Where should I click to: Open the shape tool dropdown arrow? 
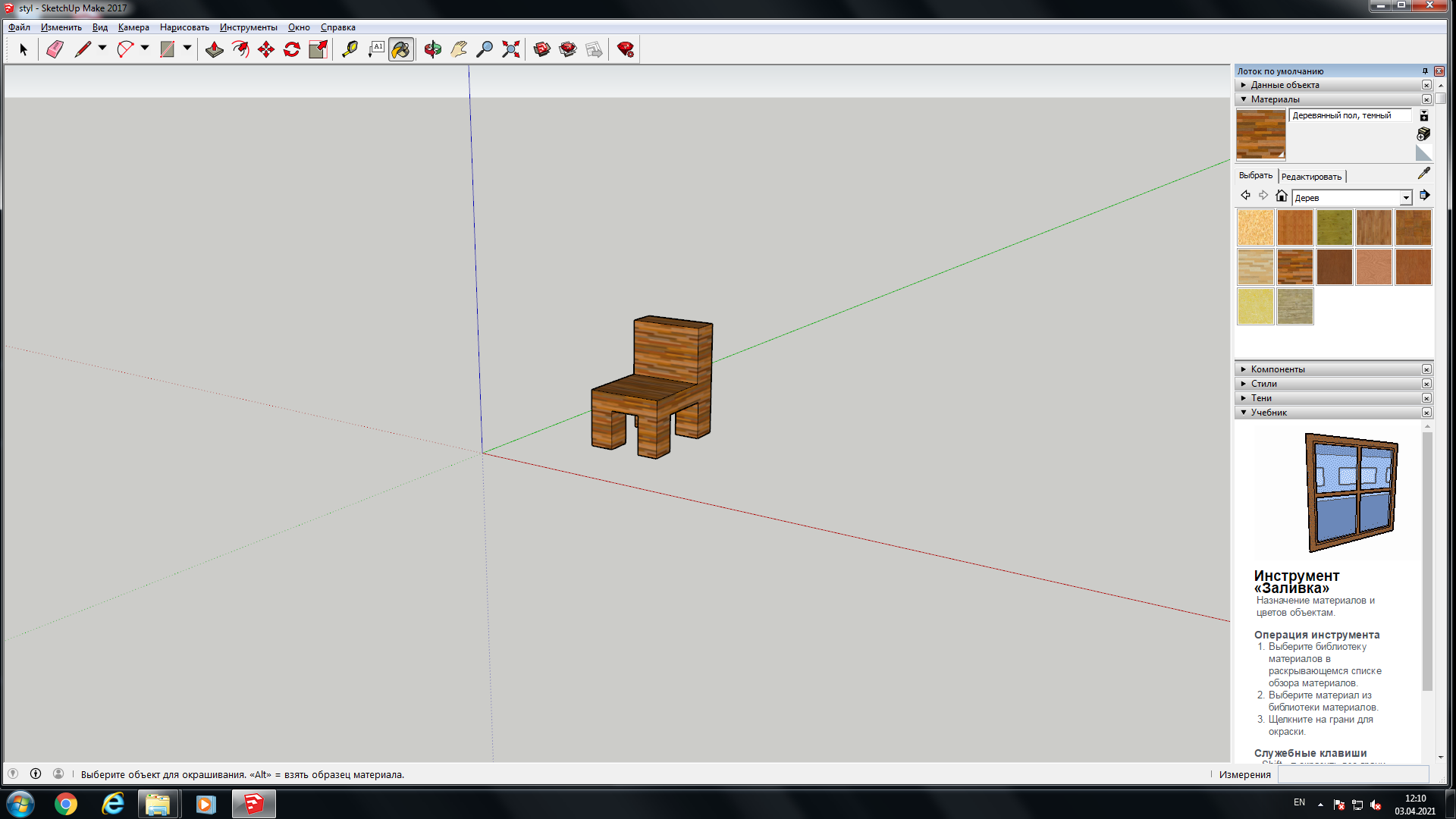coord(187,48)
